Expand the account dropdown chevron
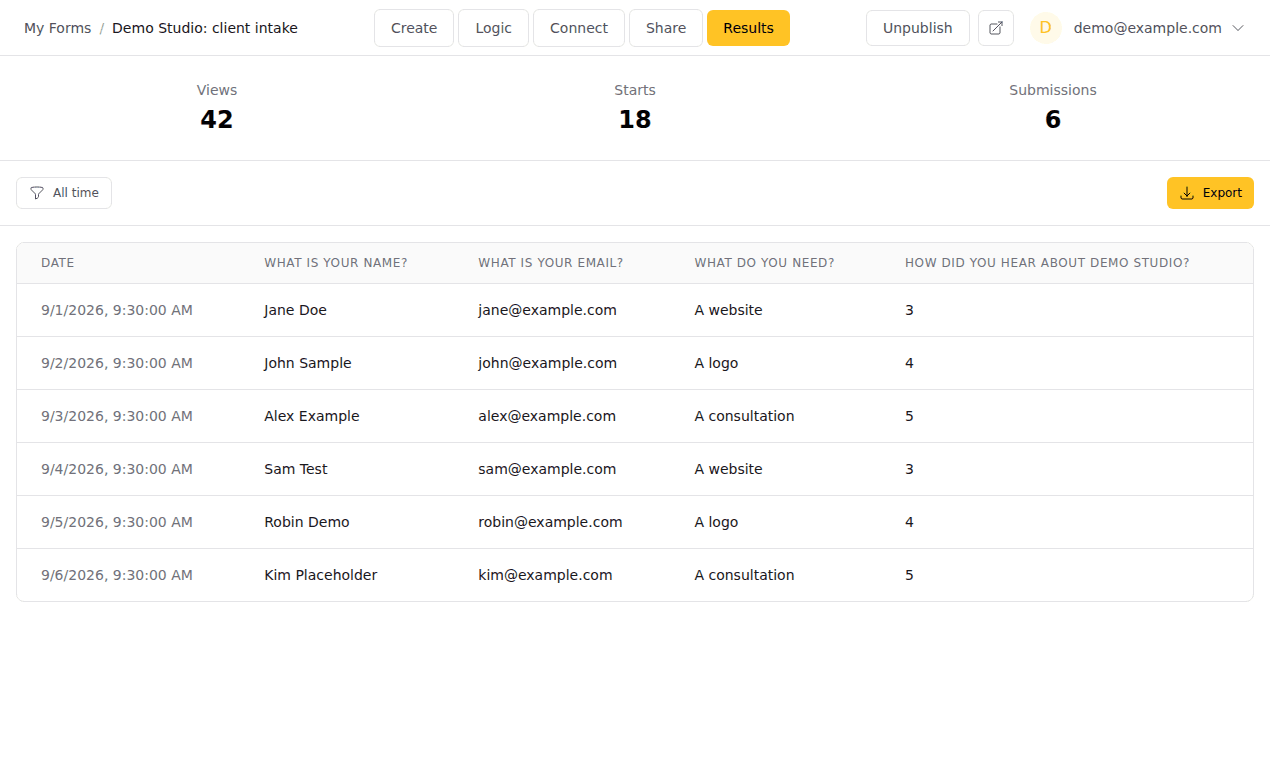Viewport: 1270px width, 760px height. coord(1238,28)
